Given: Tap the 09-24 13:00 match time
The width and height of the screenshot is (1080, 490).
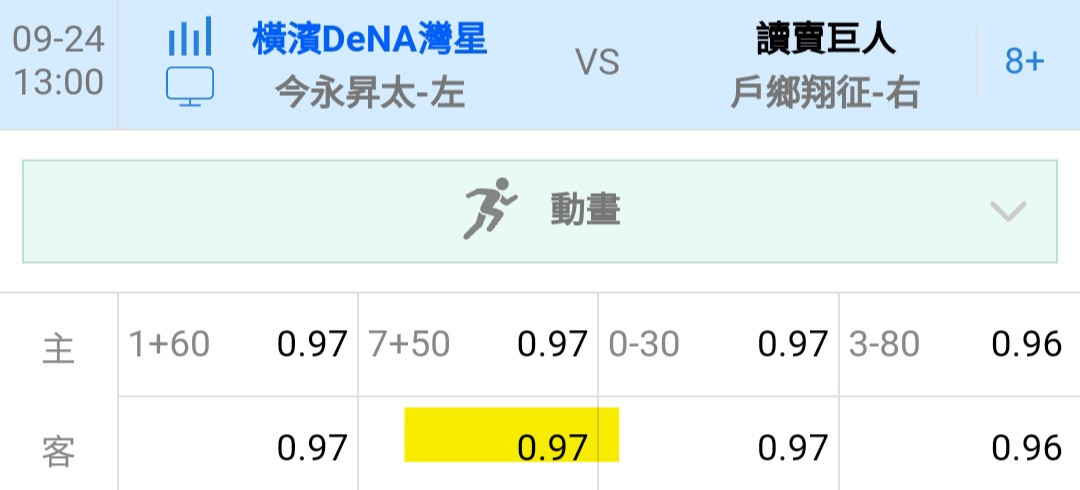Looking at the screenshot, I should pyautogui.click(x=59, y=62).
